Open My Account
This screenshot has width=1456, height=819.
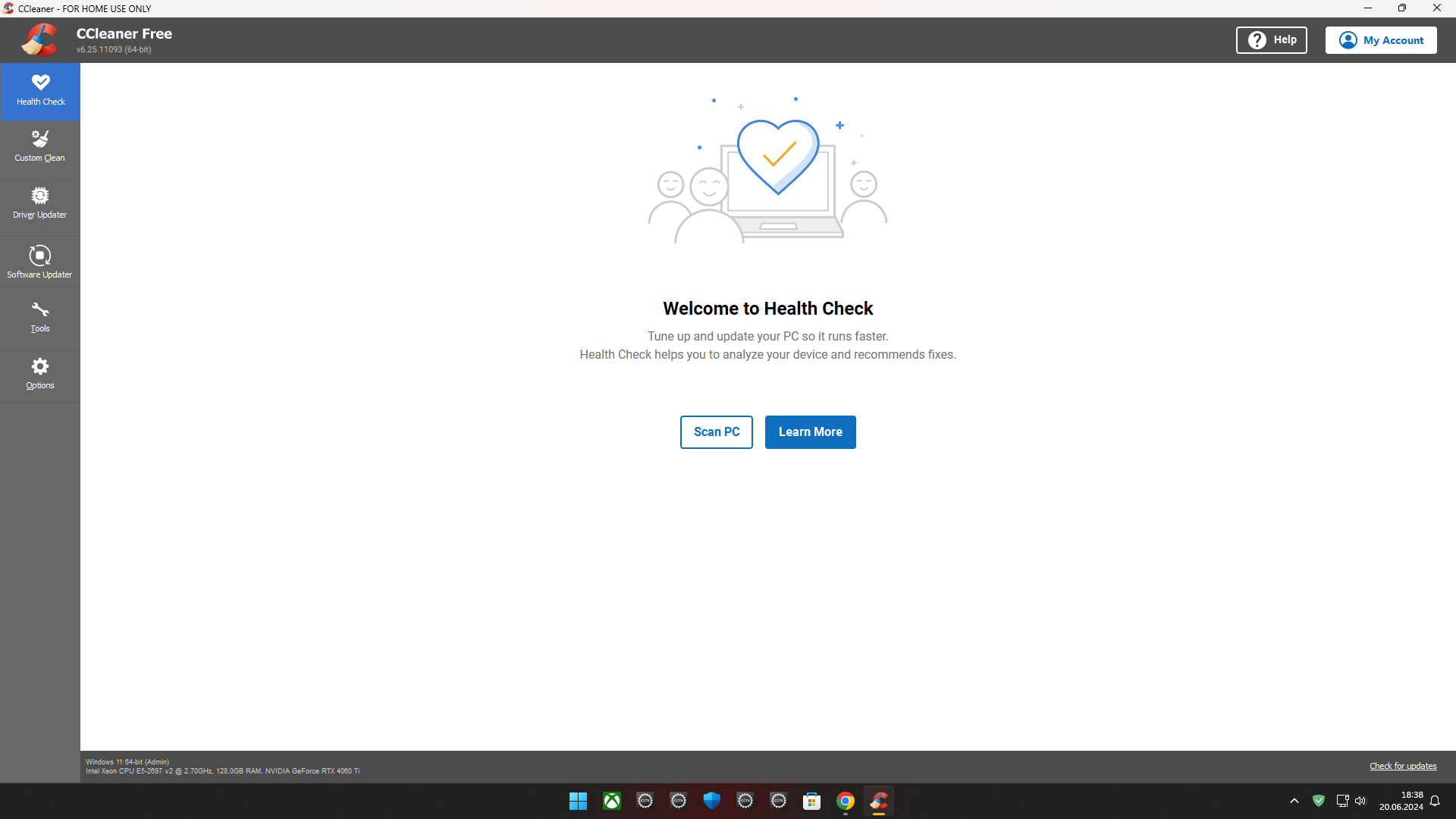[1381, 39]
